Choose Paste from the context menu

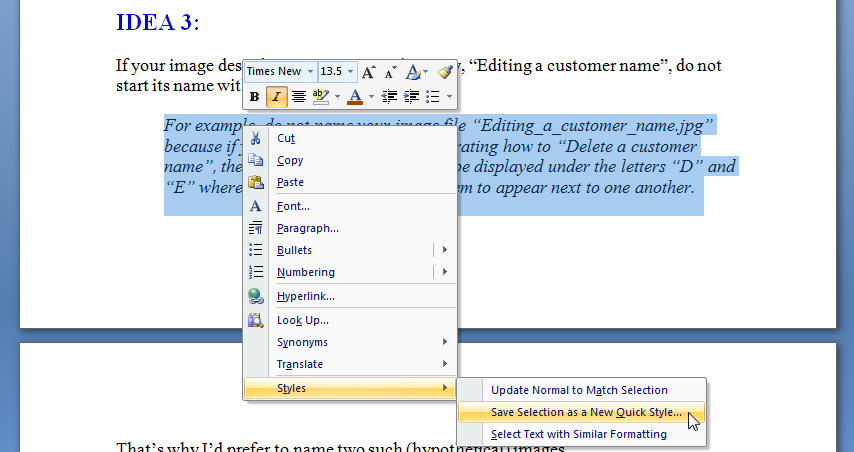(350, 182)
